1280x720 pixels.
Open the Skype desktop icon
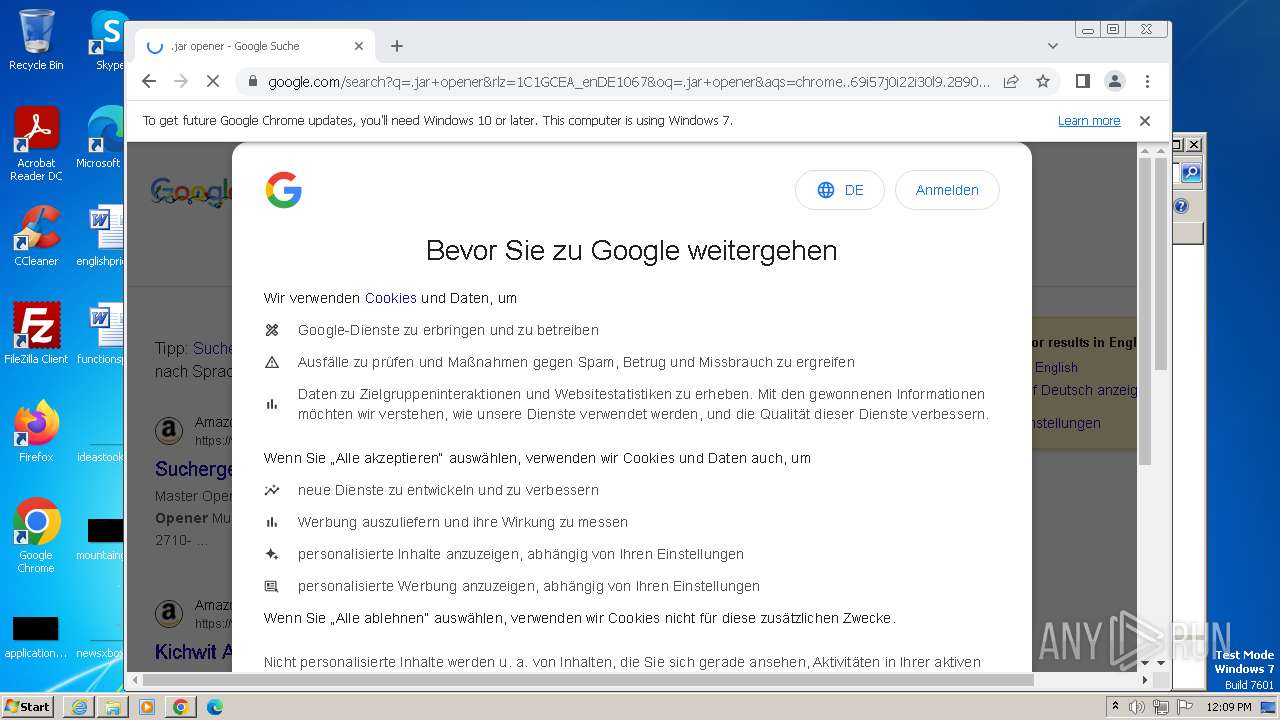click(x=108, y=40)
